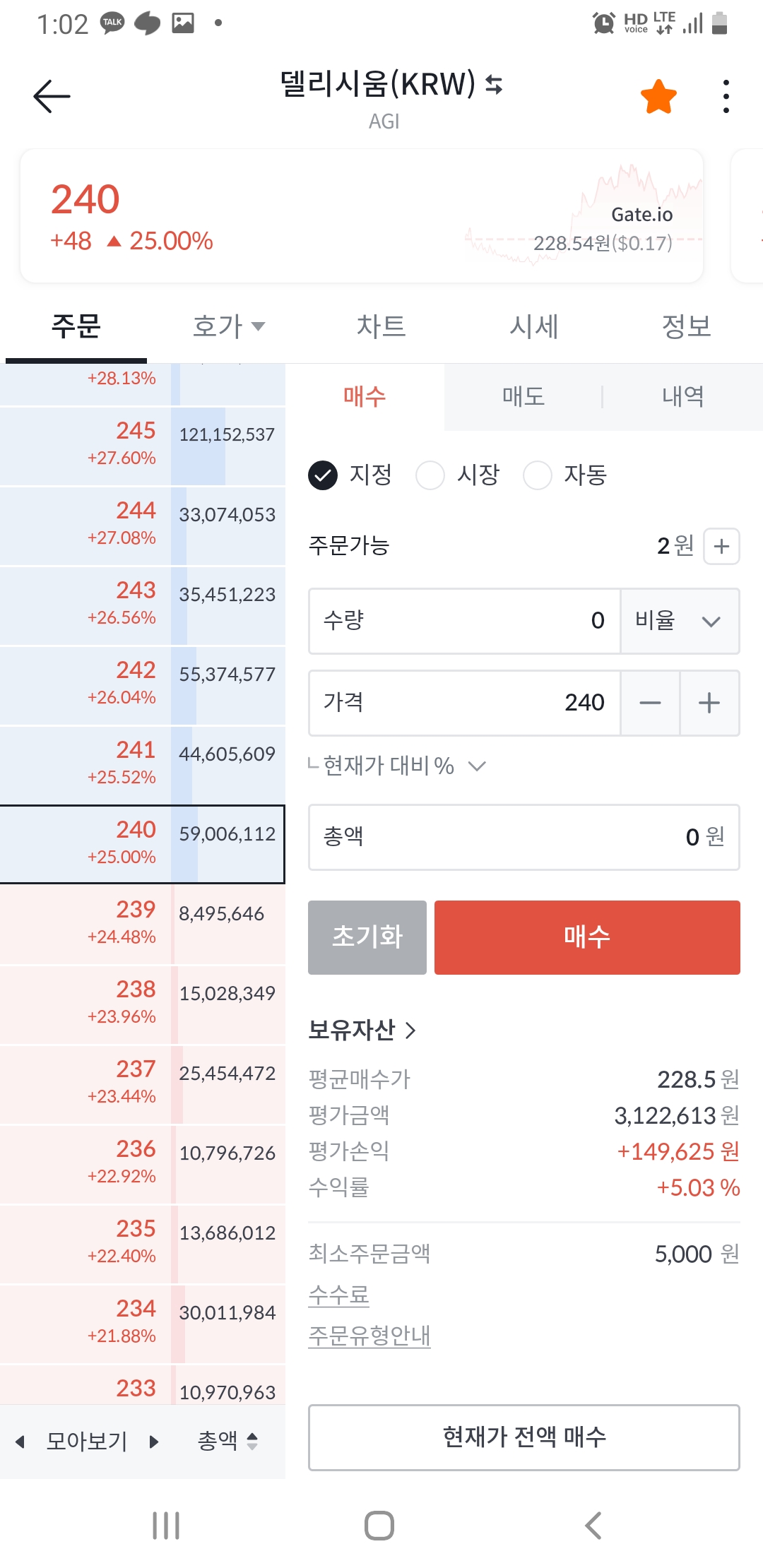Tap plus icon next to available balance
The height and width of the screenshot is (1568, 763).
click(x=721, y=546)
